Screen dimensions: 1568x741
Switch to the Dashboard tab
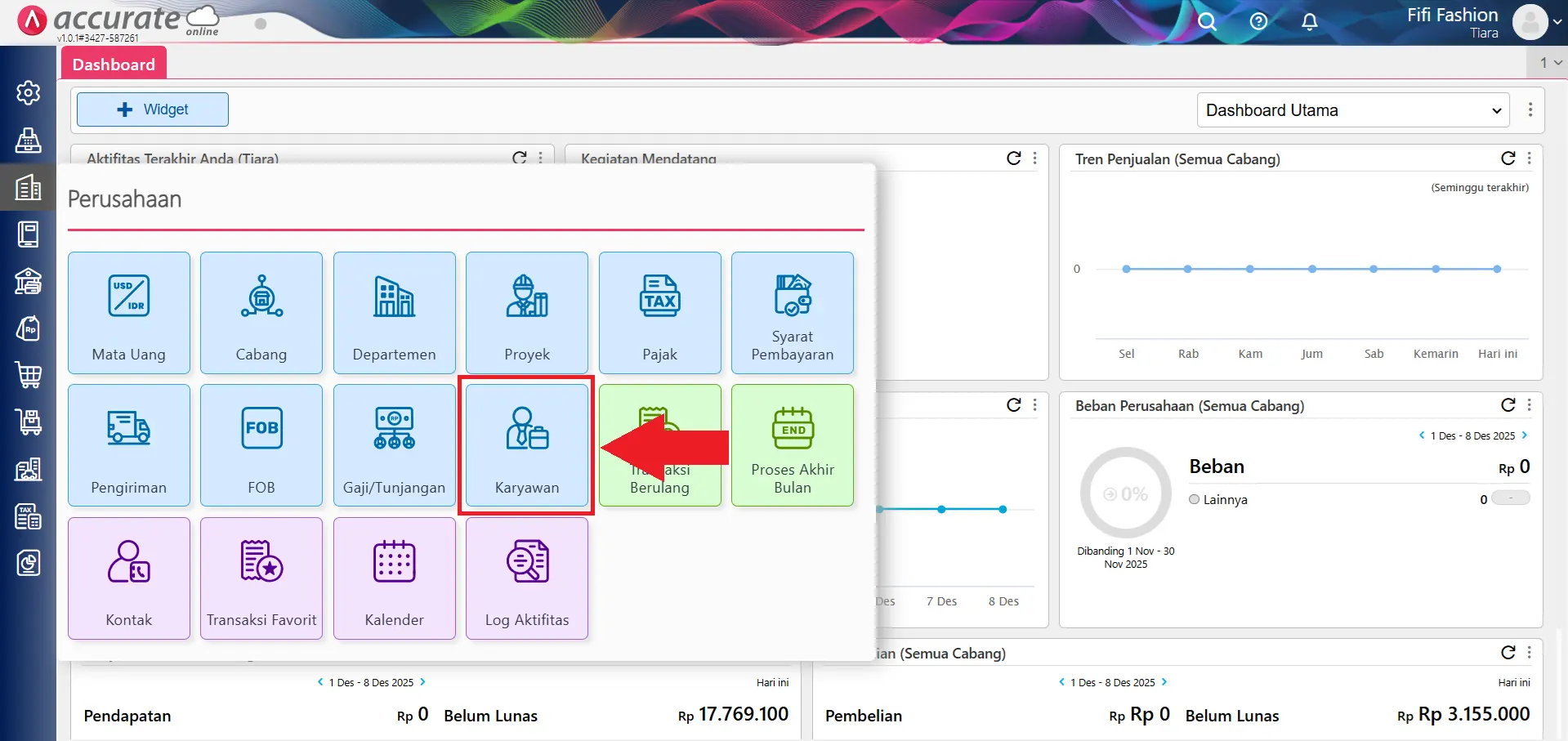pos(114,65)
